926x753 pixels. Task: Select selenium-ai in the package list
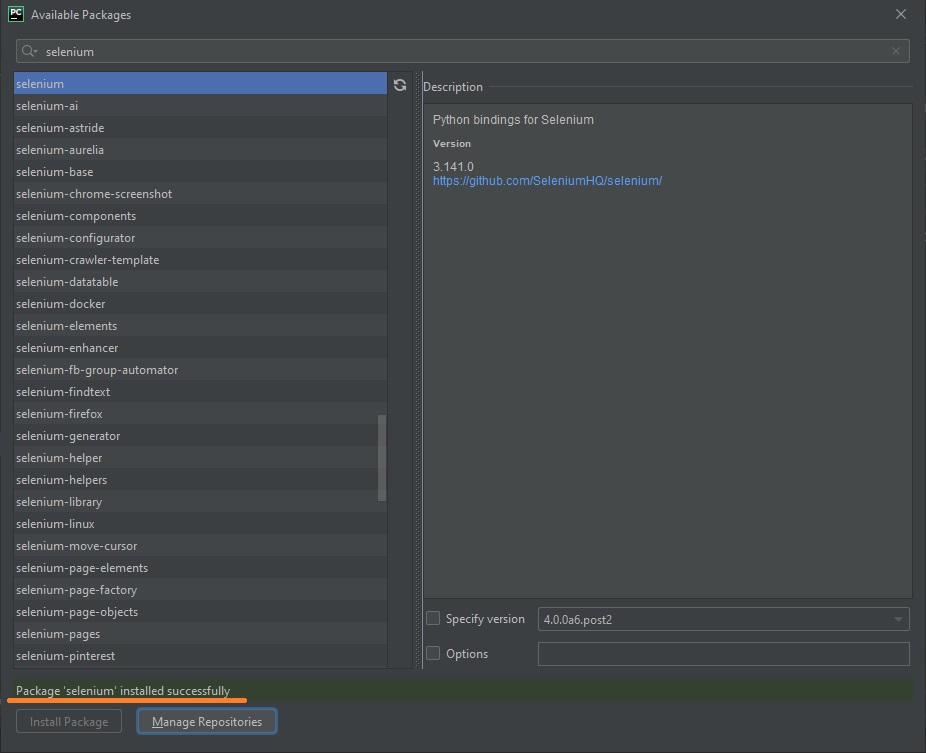(x=200, y=106)
